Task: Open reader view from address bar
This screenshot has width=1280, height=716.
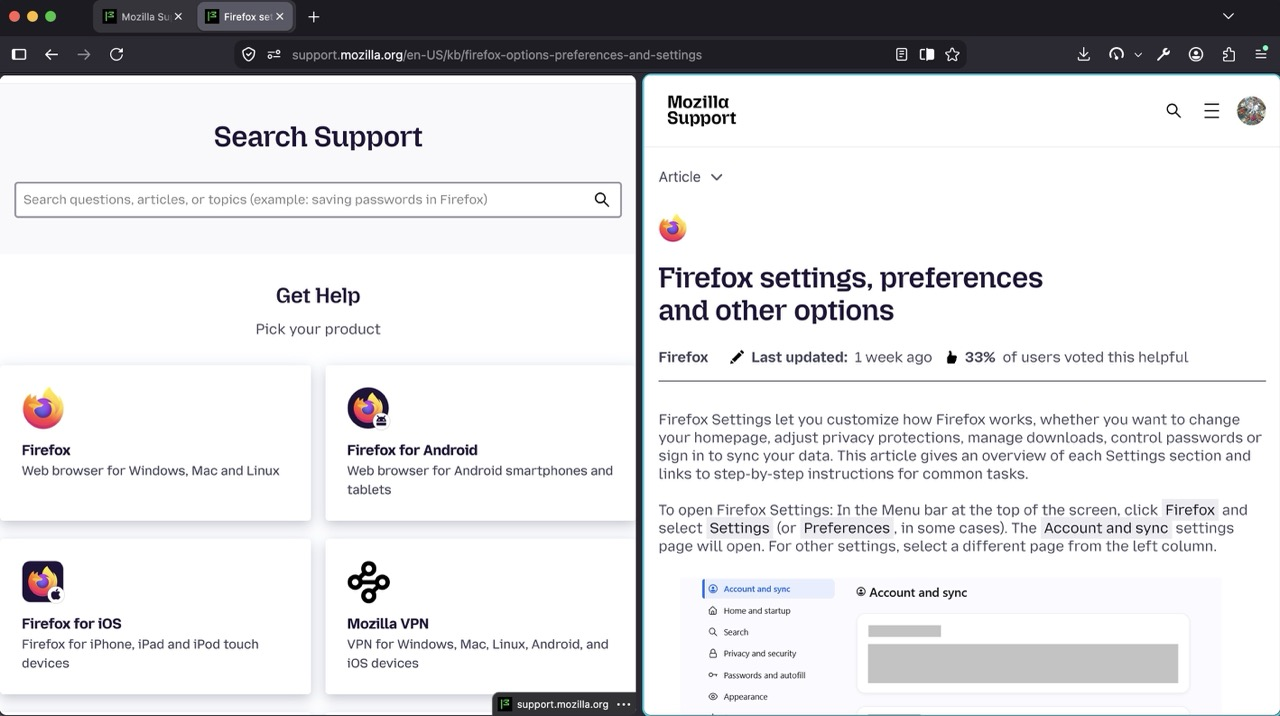Action: [x=901, y=55]
